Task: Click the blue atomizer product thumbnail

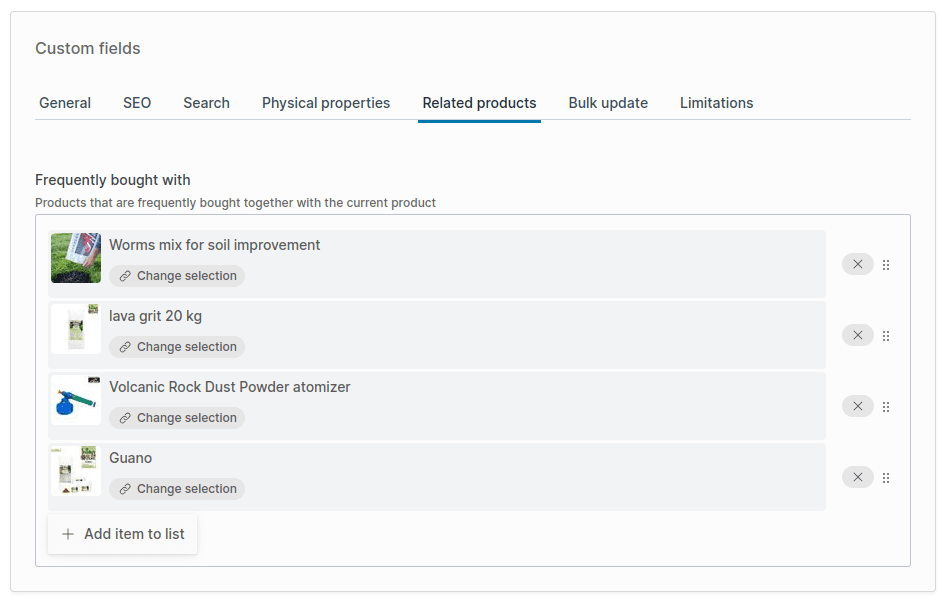Action: click(76, 400)
